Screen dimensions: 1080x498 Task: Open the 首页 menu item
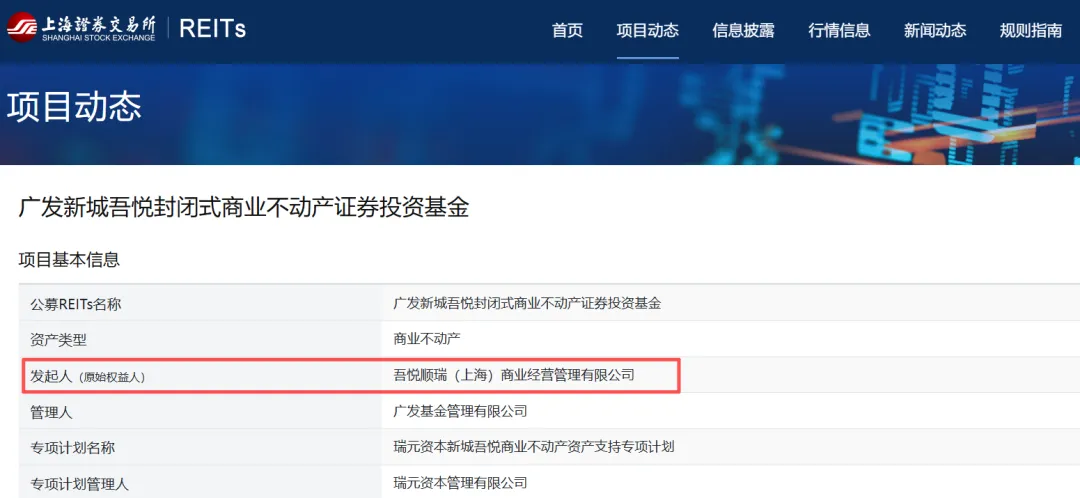point(568,30)
